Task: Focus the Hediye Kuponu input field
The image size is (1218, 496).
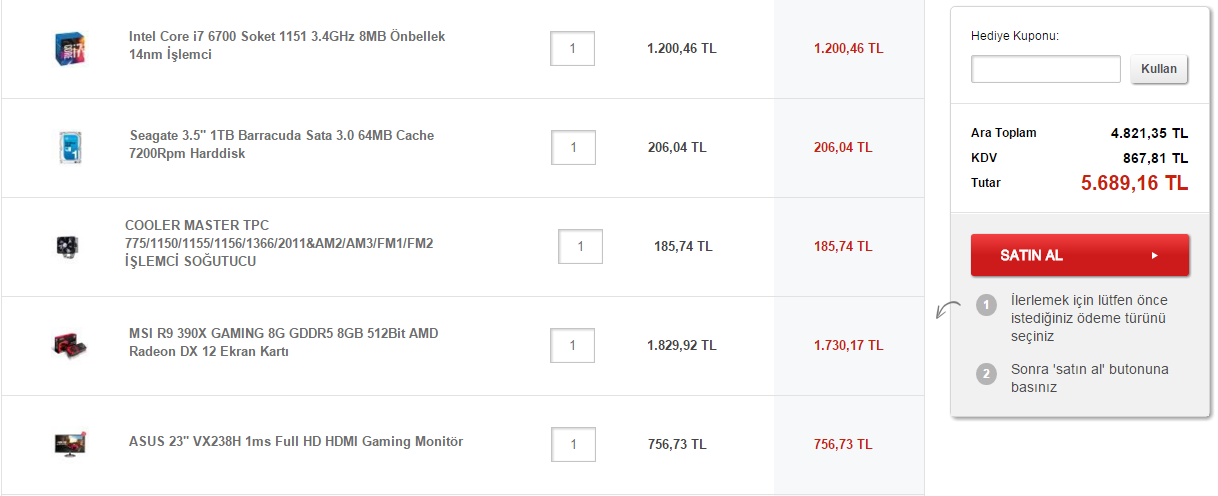Action: tap(1045, 70)
